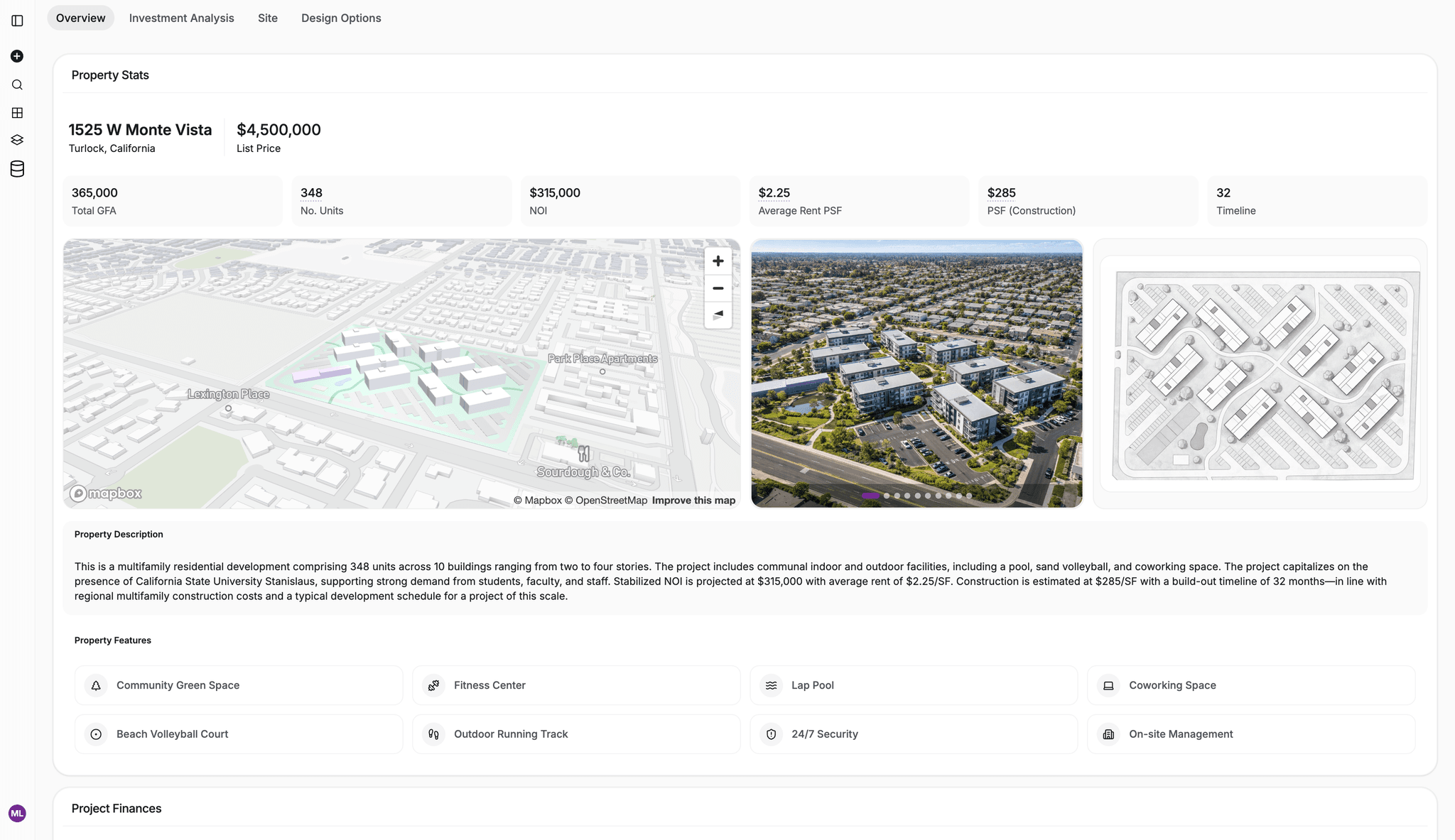Click the Property Description heading

pyautogui.click(x=119, y=535)
